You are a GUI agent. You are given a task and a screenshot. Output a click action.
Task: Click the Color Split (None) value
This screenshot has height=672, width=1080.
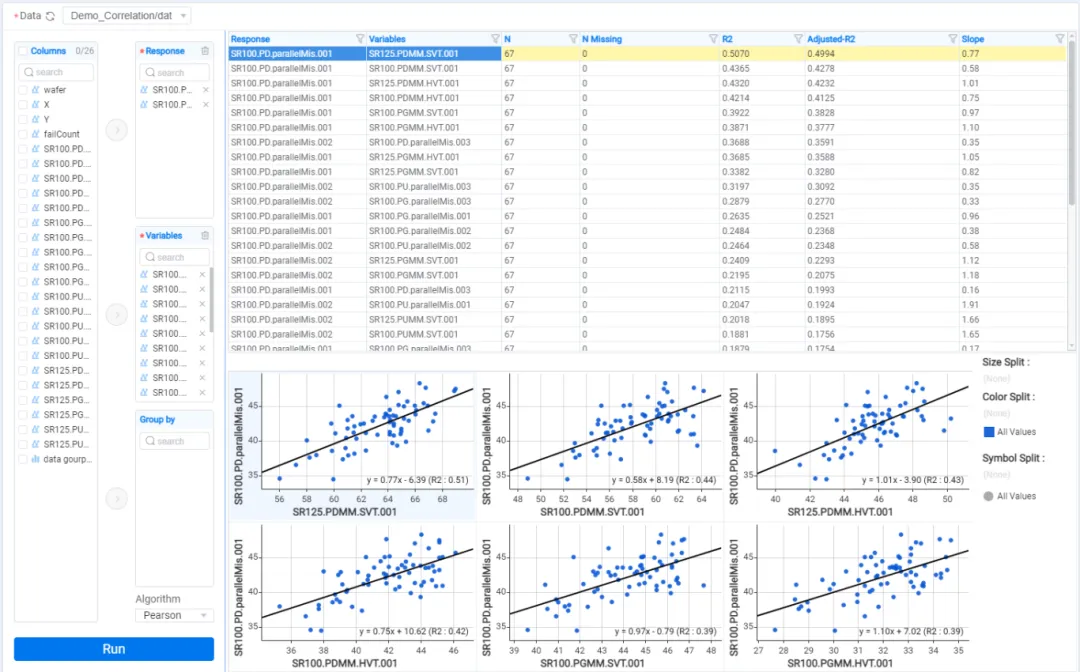996,413
